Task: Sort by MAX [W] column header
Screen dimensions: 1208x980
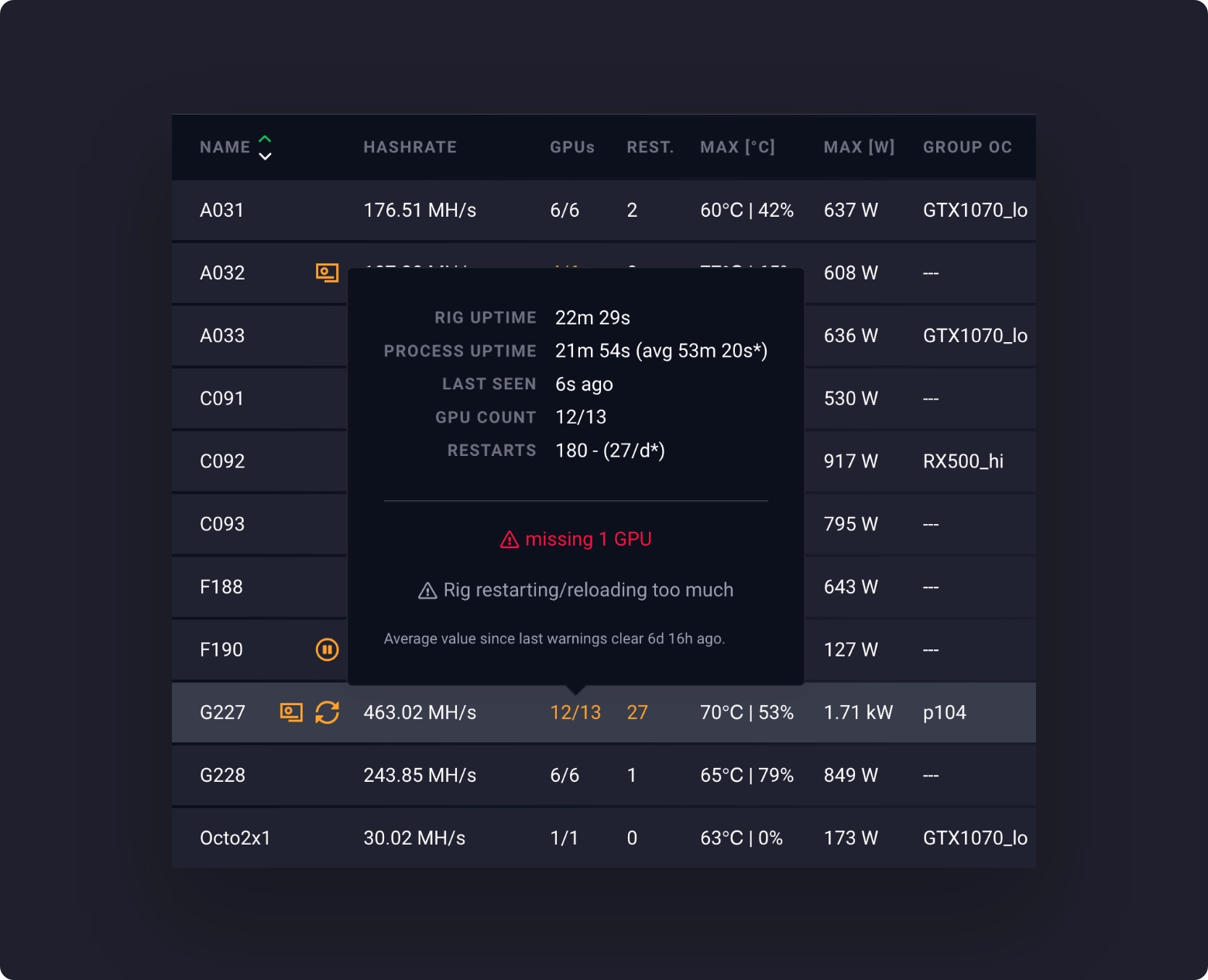Action: click(x=859, y=147)
